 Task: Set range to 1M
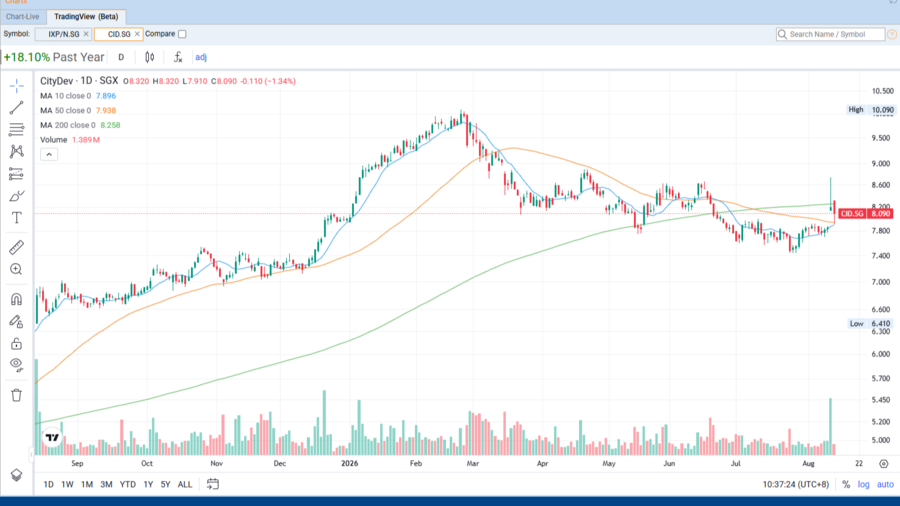tap(87, 484)
